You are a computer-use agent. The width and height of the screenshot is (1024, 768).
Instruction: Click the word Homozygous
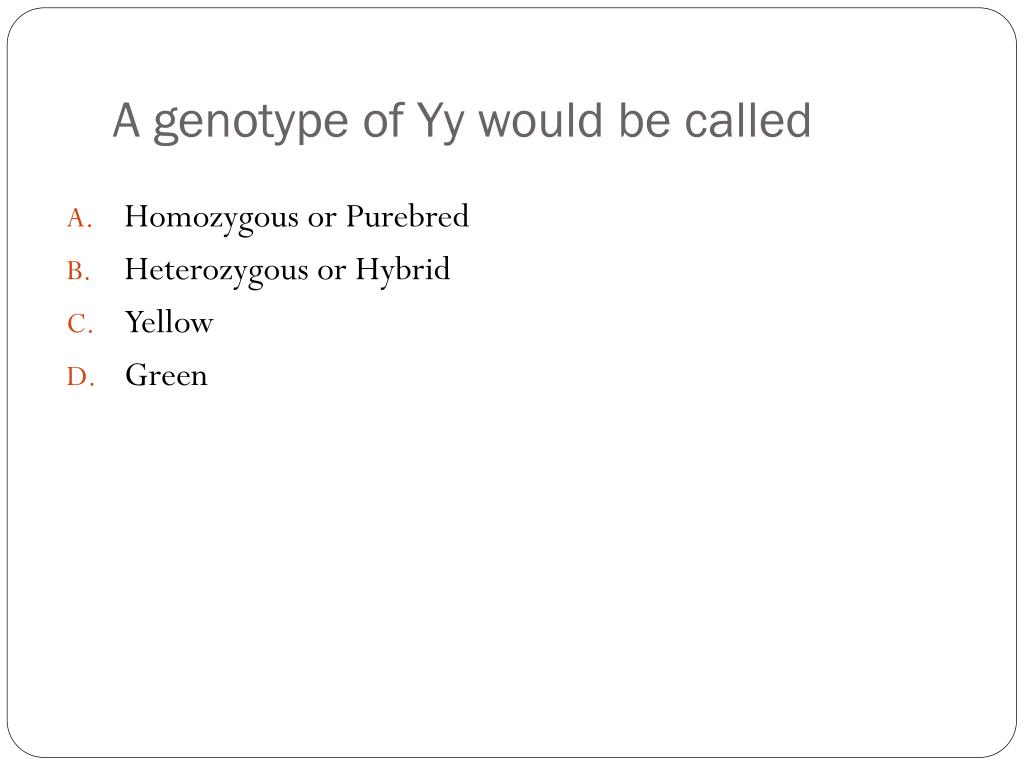[212, 218]
